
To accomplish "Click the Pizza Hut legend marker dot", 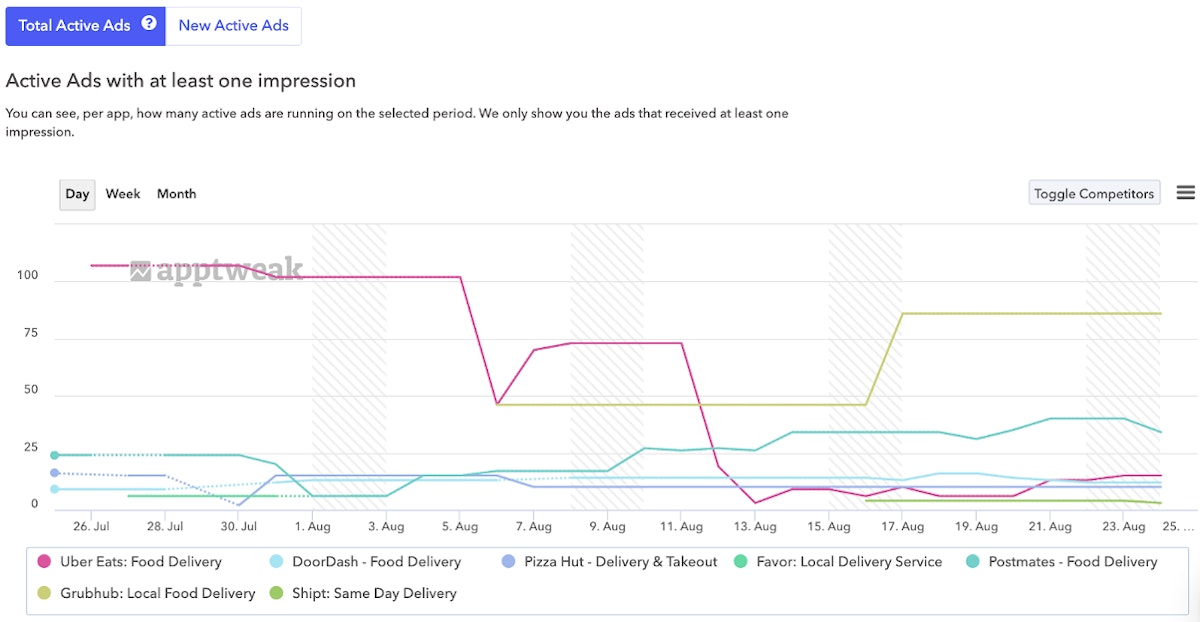I will (x=507, y=562).
